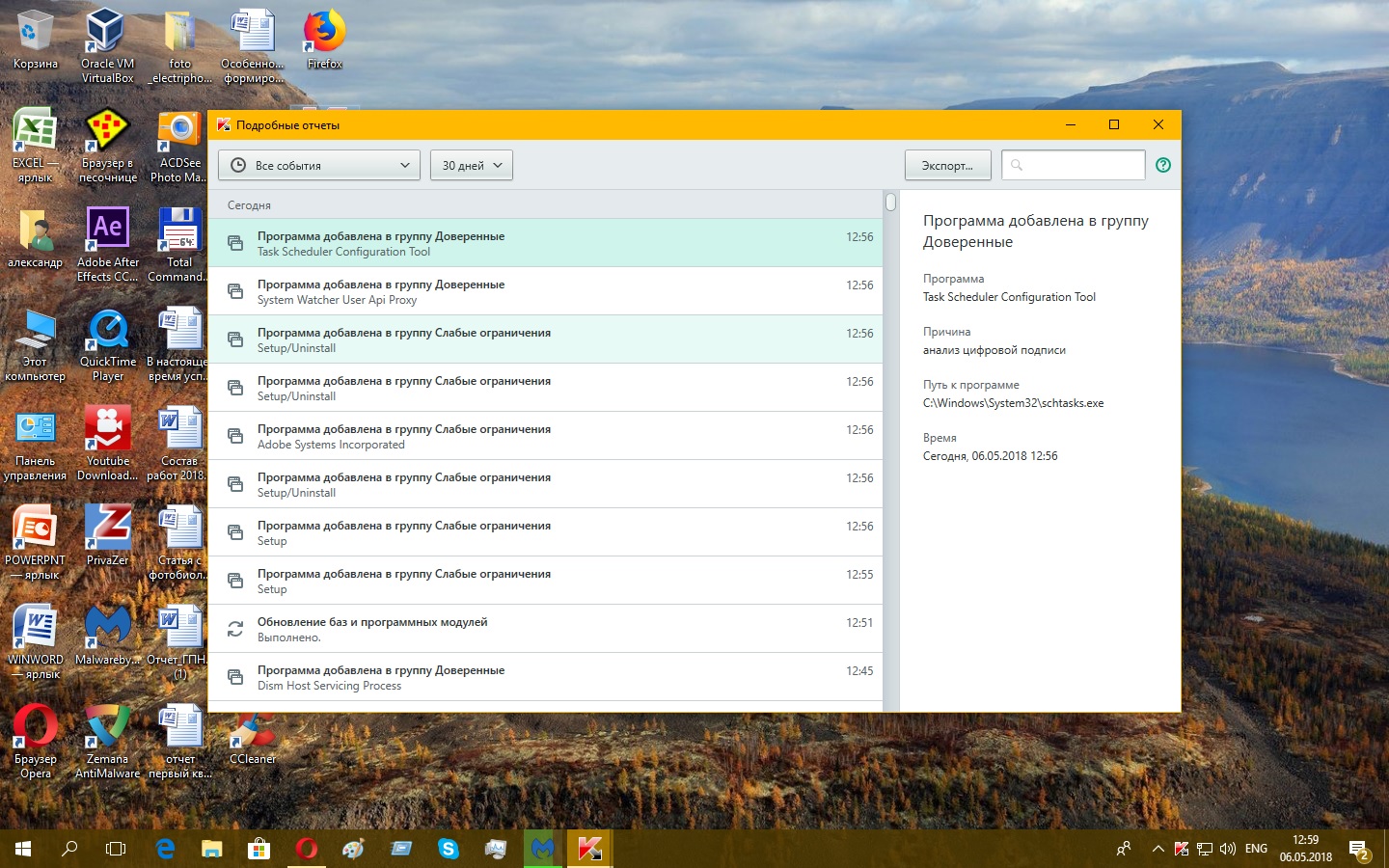Open Malwarebytes from the taskbar
This screenshot has width=1389, height=868.
pyautogui.click(x=542, y=849)
